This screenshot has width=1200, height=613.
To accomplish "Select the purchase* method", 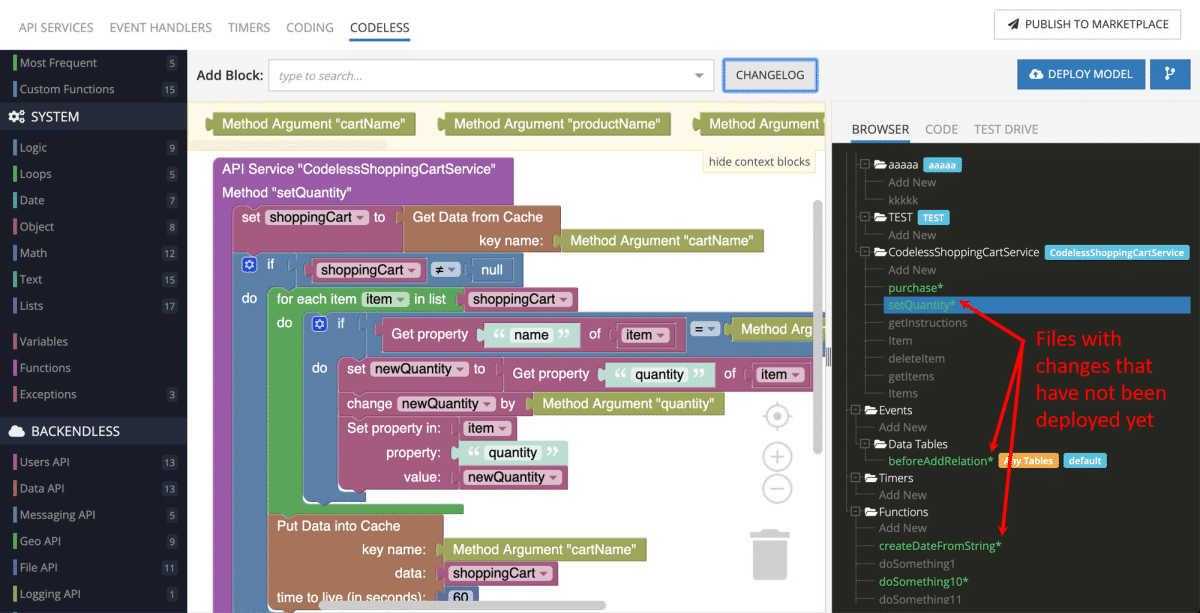I will (915, 288).
